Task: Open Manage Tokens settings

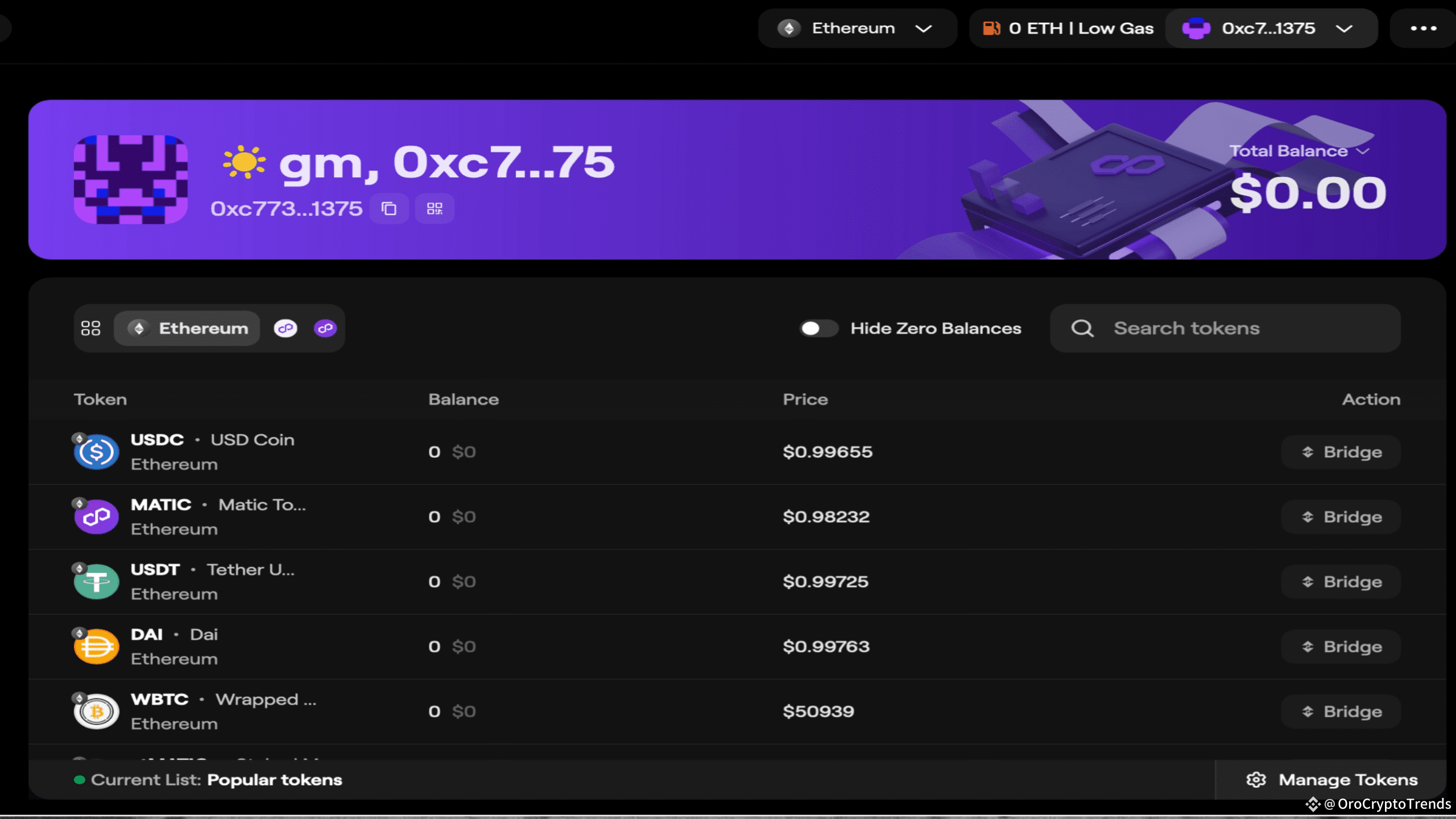Action: click(1331, 780)
